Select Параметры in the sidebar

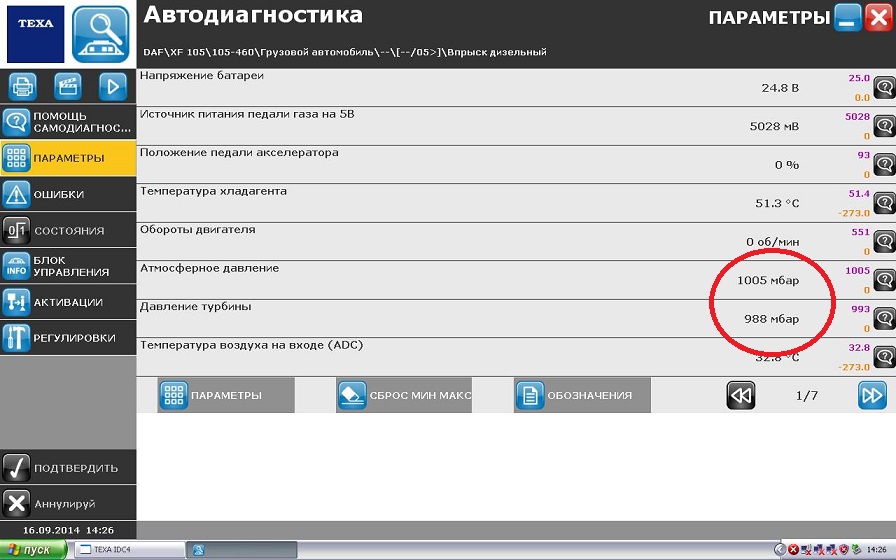[x=68, y=158]
